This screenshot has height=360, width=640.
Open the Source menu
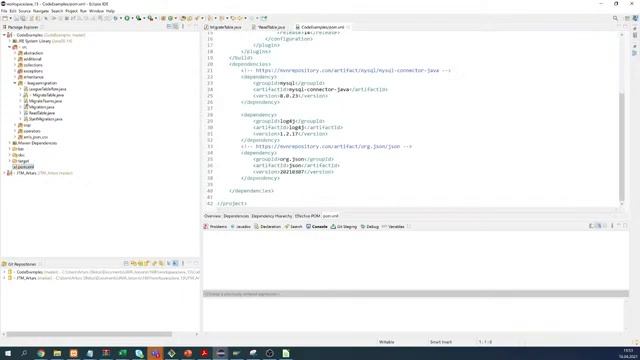tap(24, 11)
